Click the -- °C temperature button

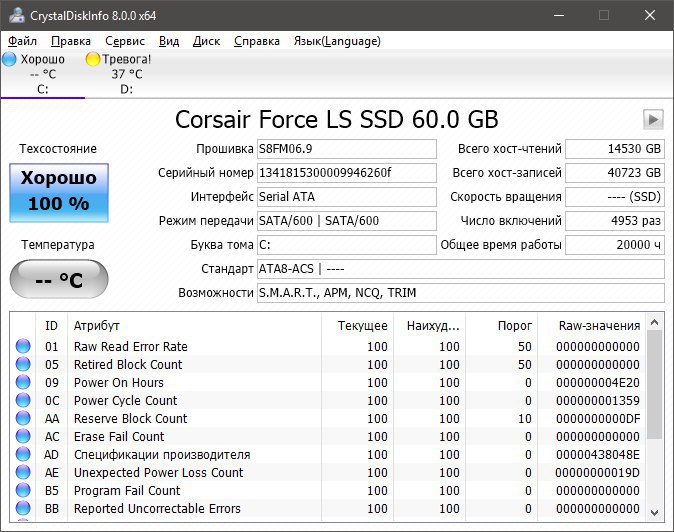coord(59,279)
